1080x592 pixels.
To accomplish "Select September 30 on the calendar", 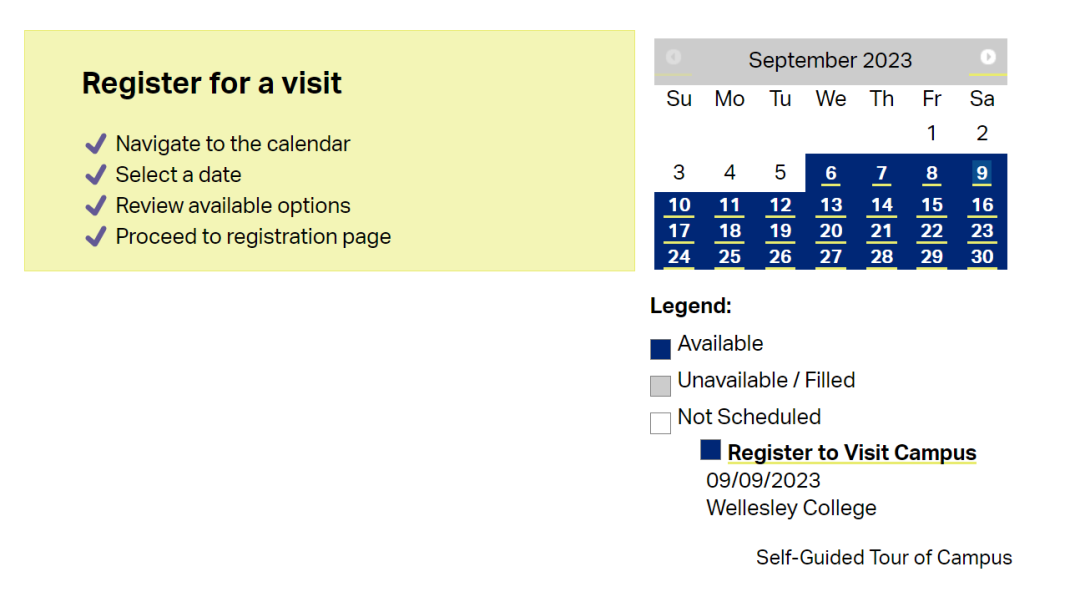I will click(x=982, y=257).
